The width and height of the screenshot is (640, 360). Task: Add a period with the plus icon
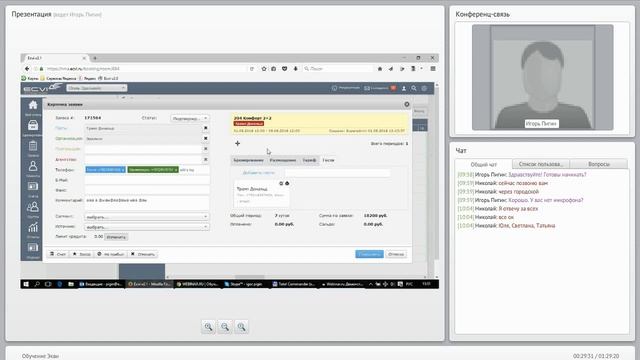pos(238,143)
